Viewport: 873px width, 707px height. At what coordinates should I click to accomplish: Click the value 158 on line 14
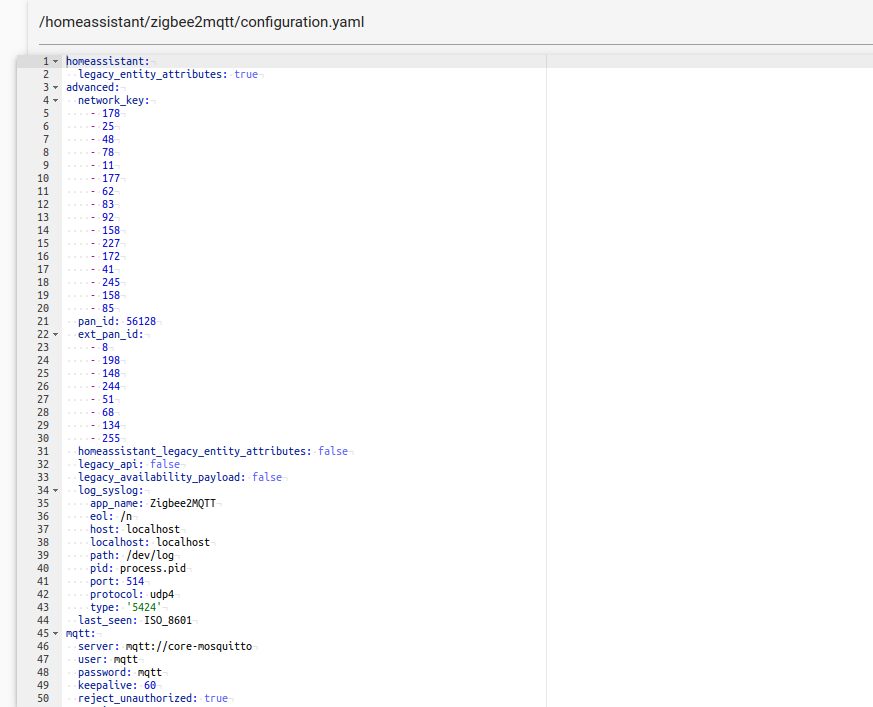click(111, 230)
